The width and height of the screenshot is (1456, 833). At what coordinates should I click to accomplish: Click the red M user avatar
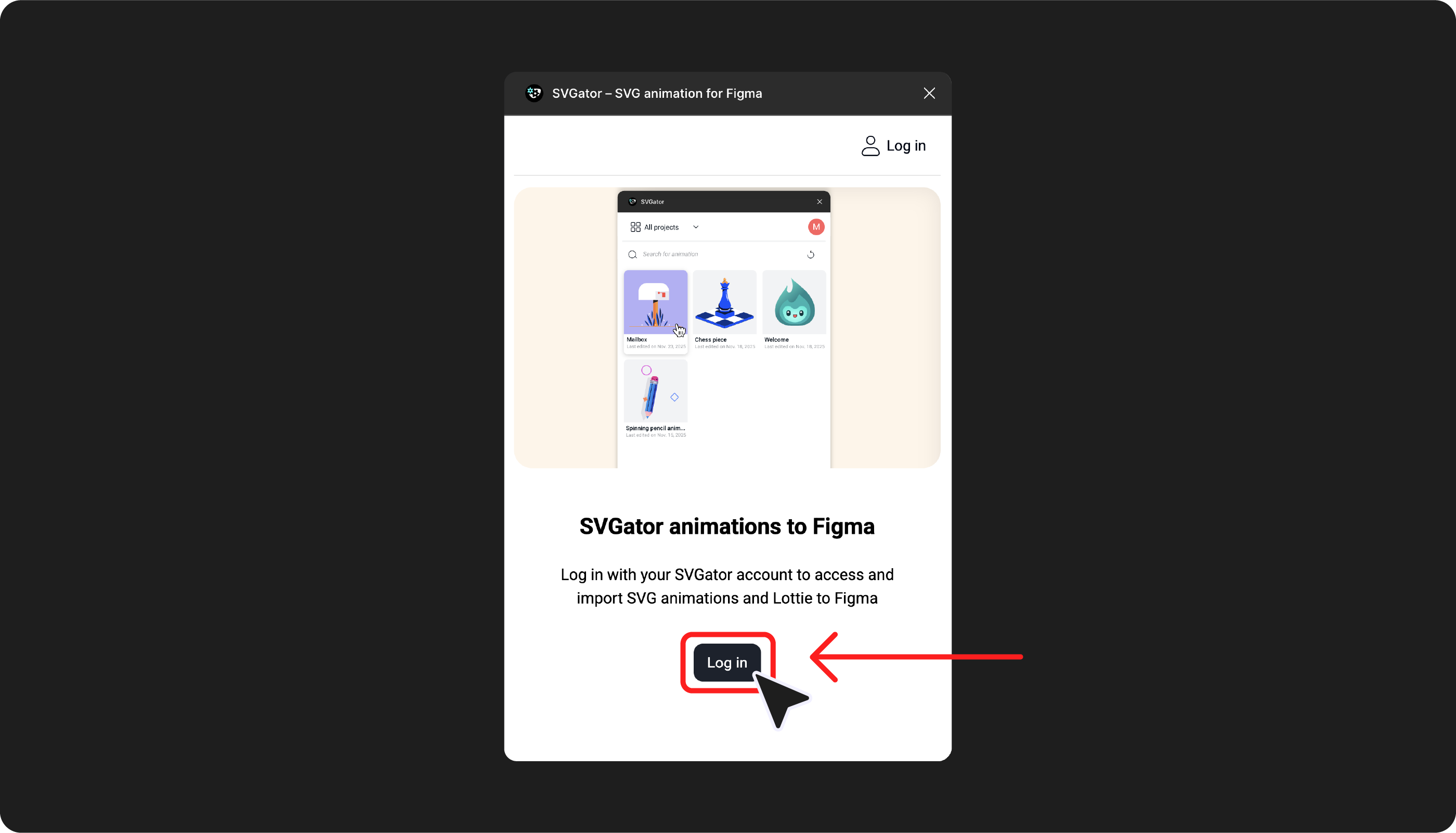816,227
